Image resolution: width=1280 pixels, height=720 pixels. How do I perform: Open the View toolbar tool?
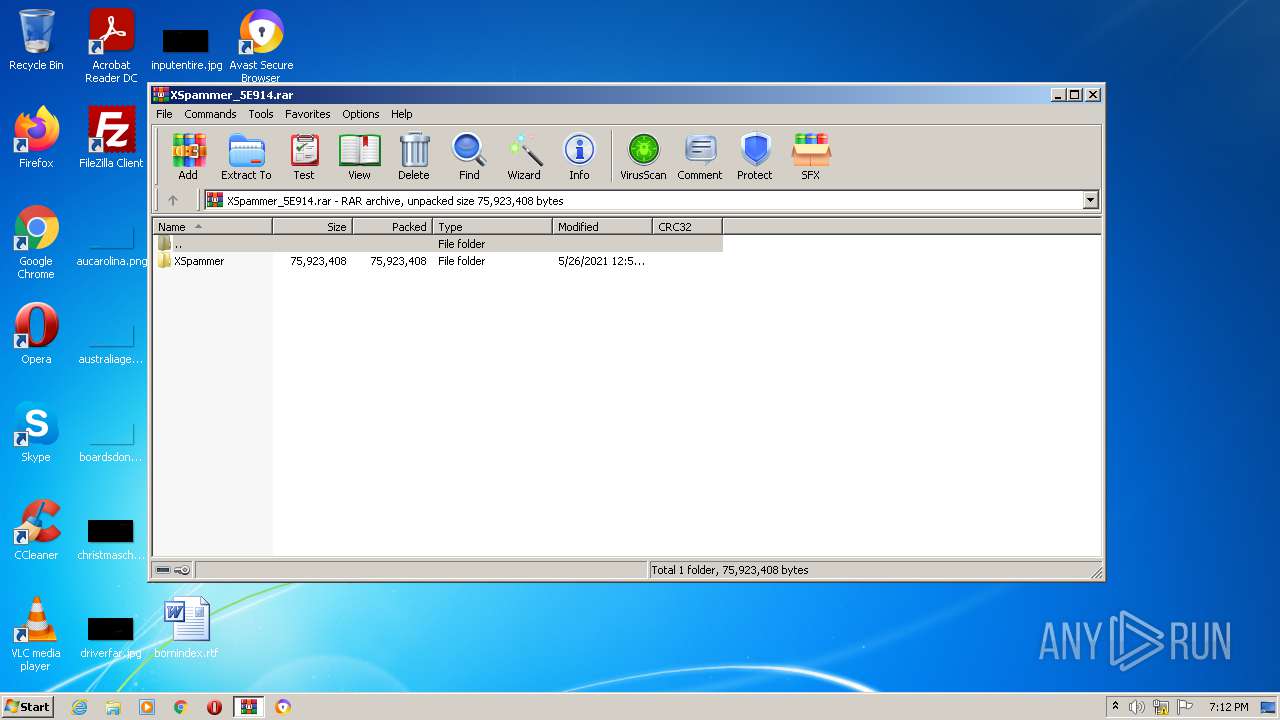[x=359, y=157]
